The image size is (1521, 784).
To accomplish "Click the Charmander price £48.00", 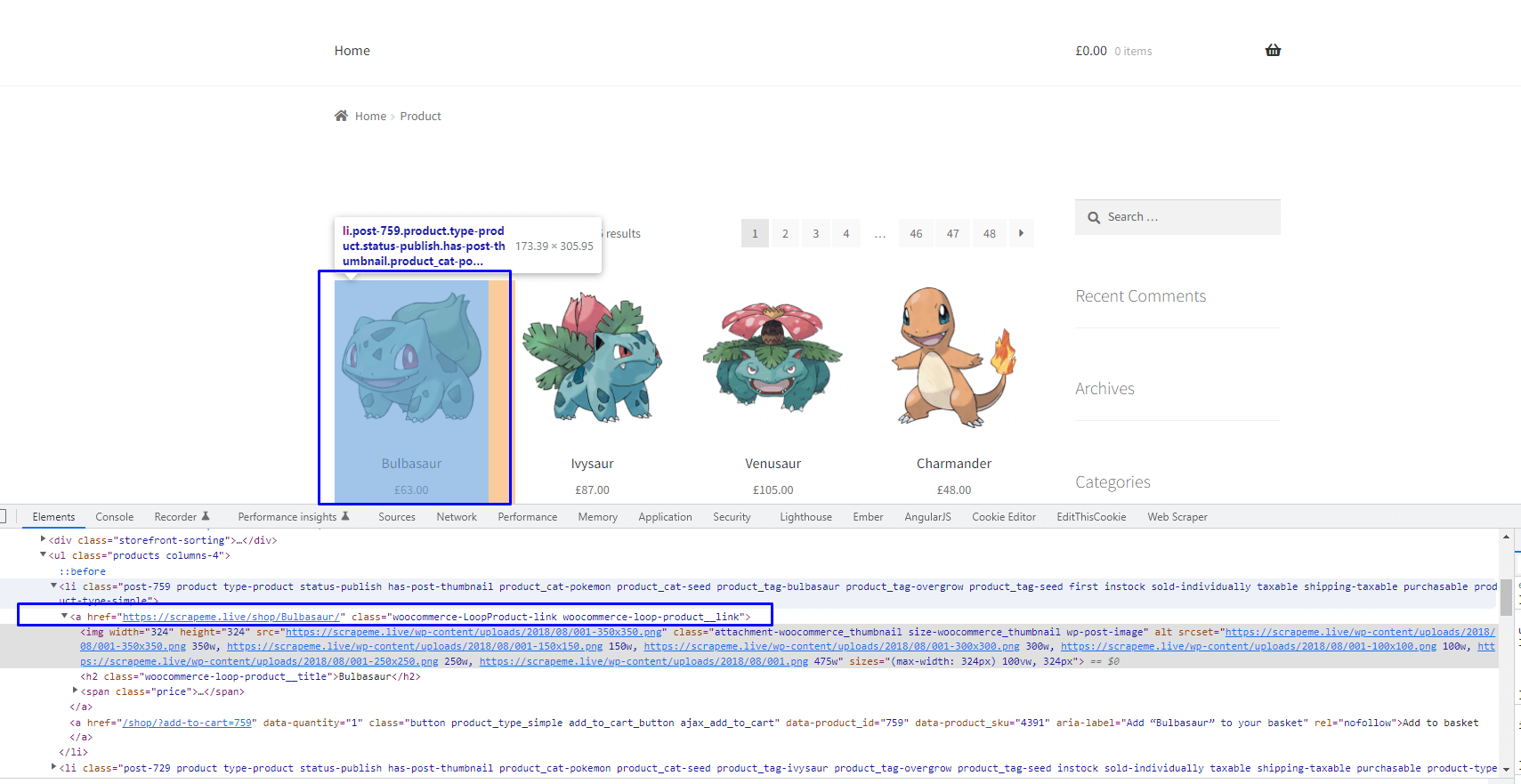I will tap(954, 490).
